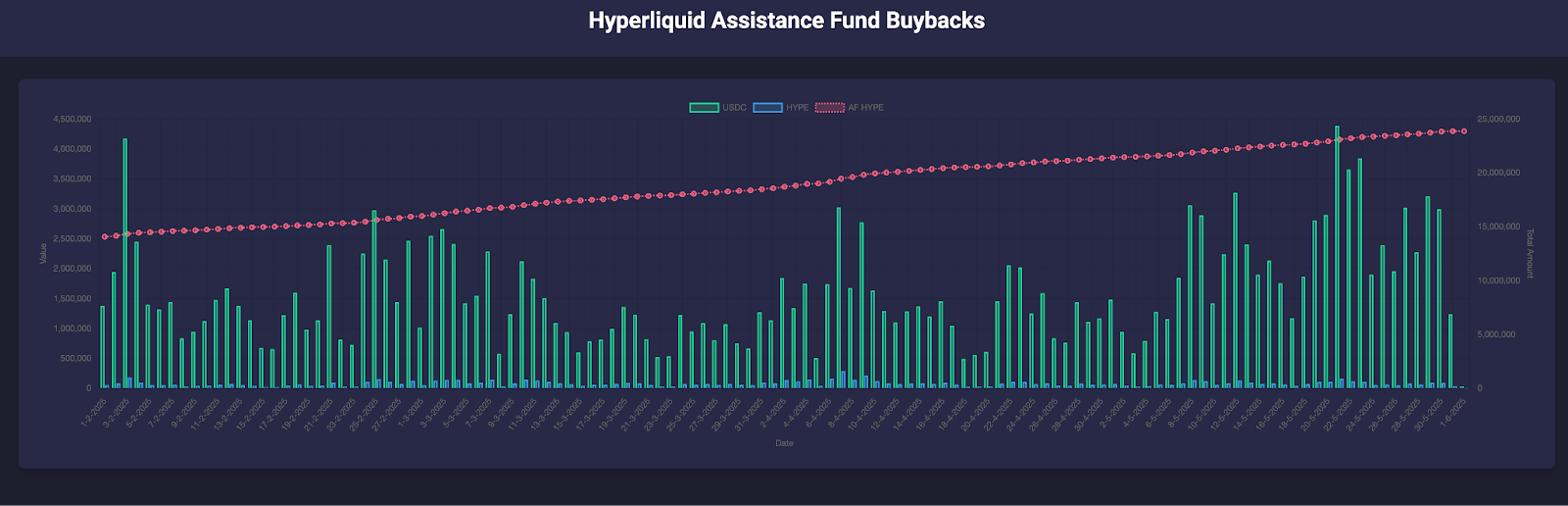Image resolution: width=1568 pixels, height=506 pixels.
Task: Click the 3-2-2025 date label
Action: [x=115, y=412]
